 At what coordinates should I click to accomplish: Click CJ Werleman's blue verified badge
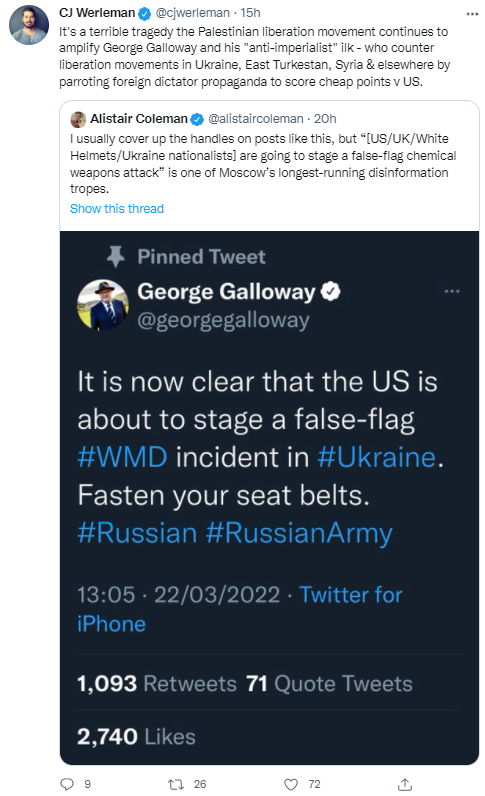[145, 13]
